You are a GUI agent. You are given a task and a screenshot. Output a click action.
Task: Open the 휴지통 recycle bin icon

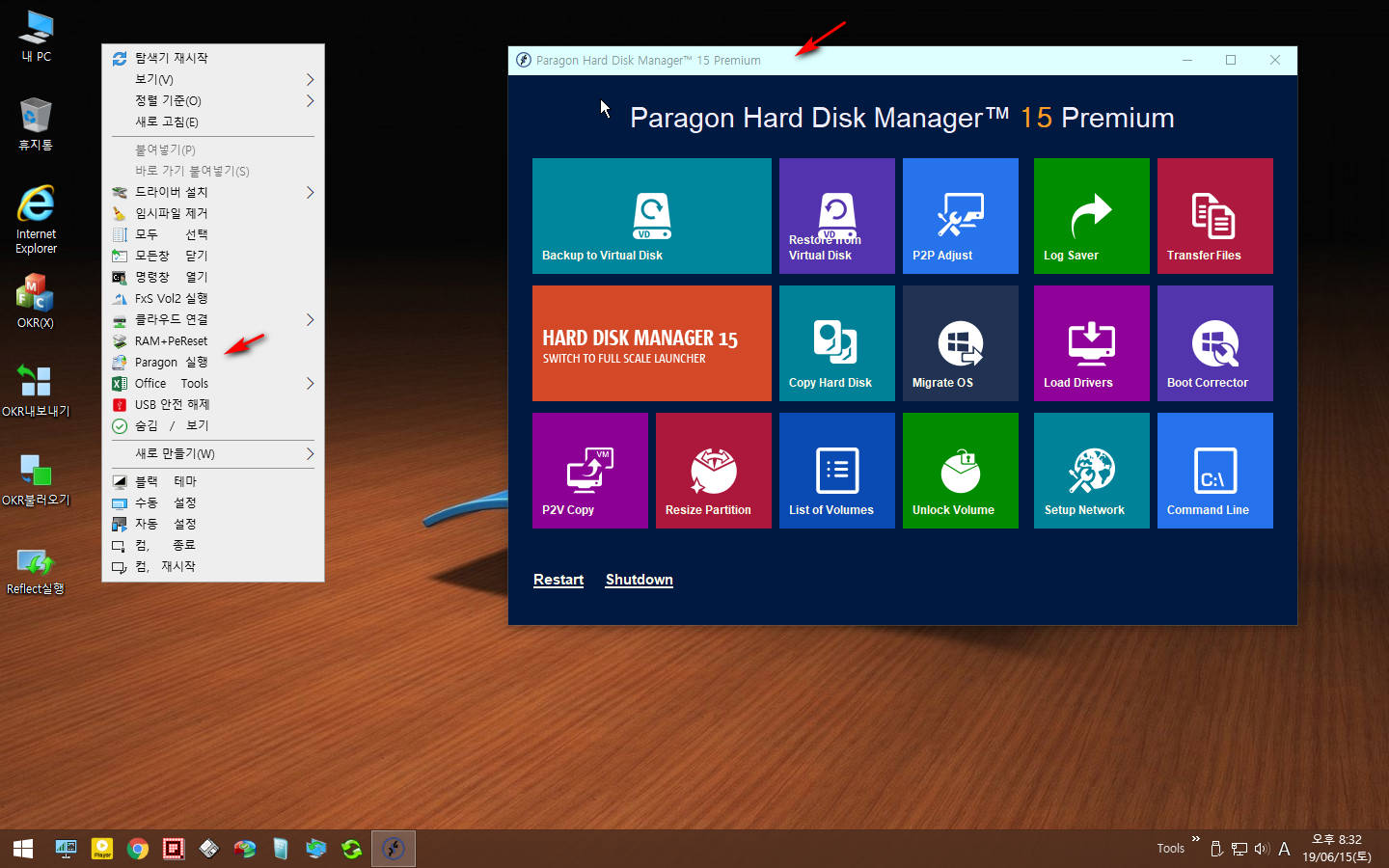[x=36, y=123]
